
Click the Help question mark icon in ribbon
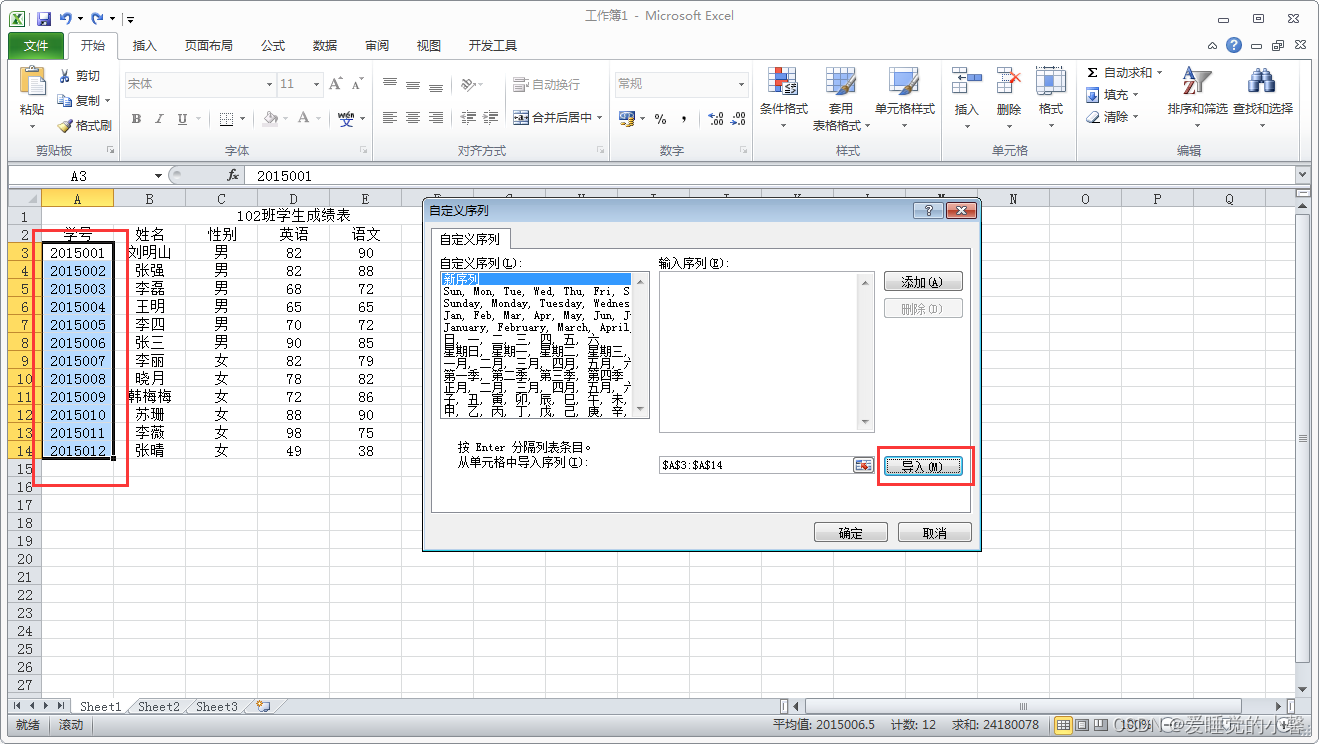pyautogui.click(x=1234, y=45)
